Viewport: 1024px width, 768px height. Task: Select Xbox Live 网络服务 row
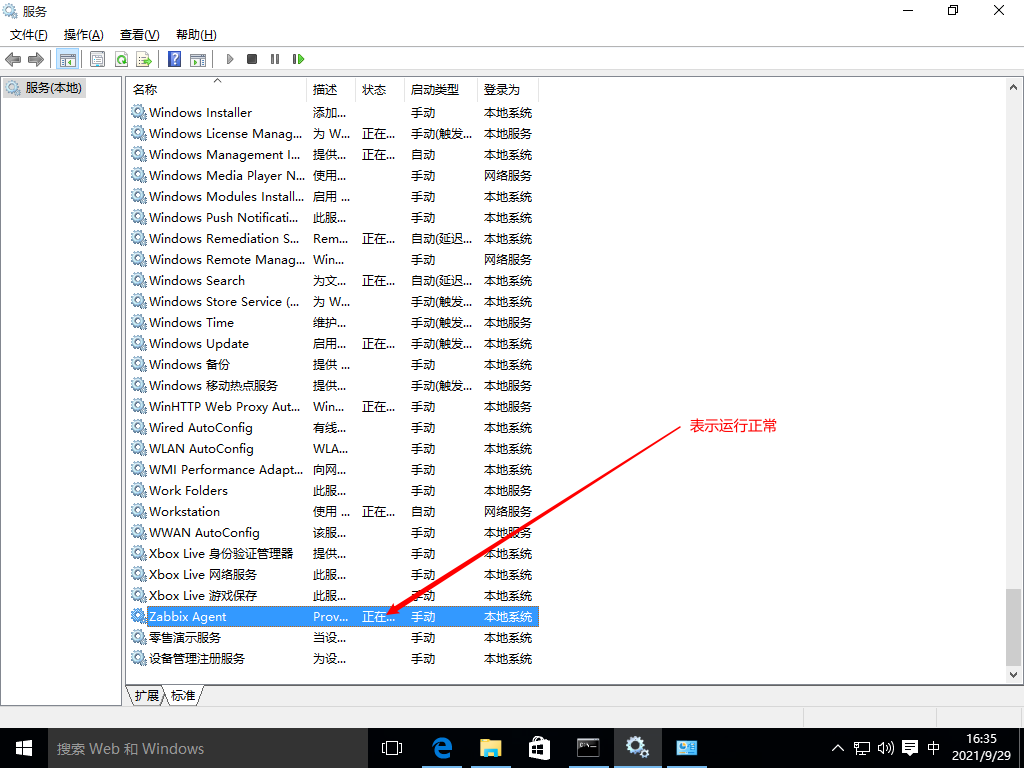(334, 574)
